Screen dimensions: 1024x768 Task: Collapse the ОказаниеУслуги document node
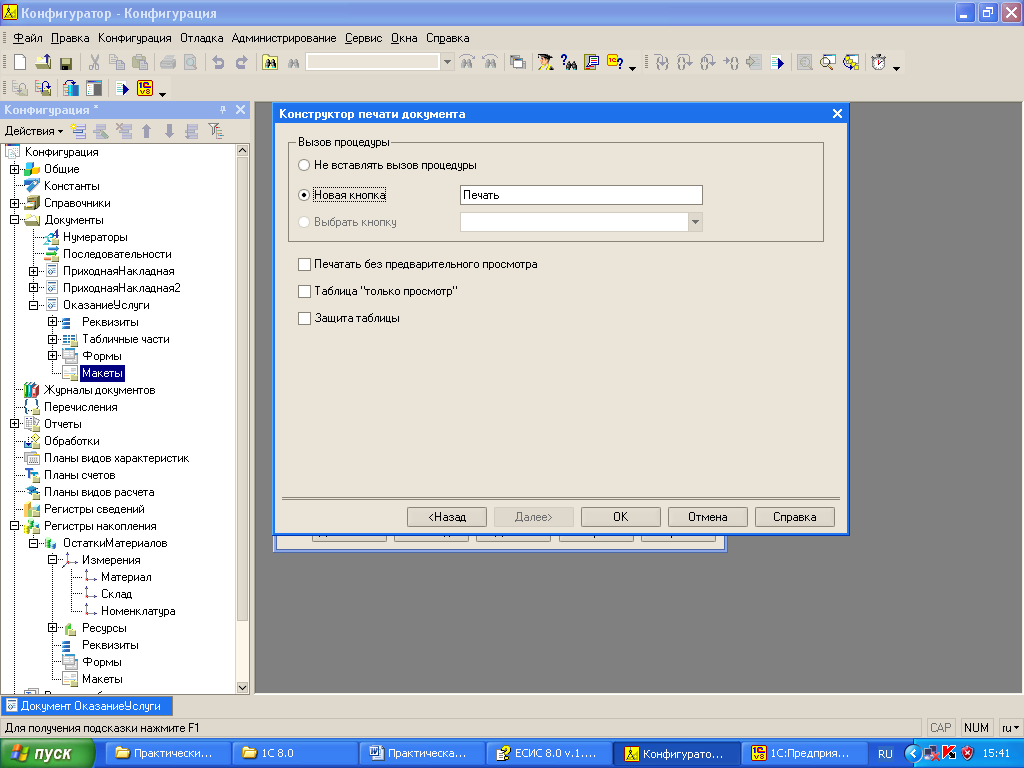pos(33,305)
